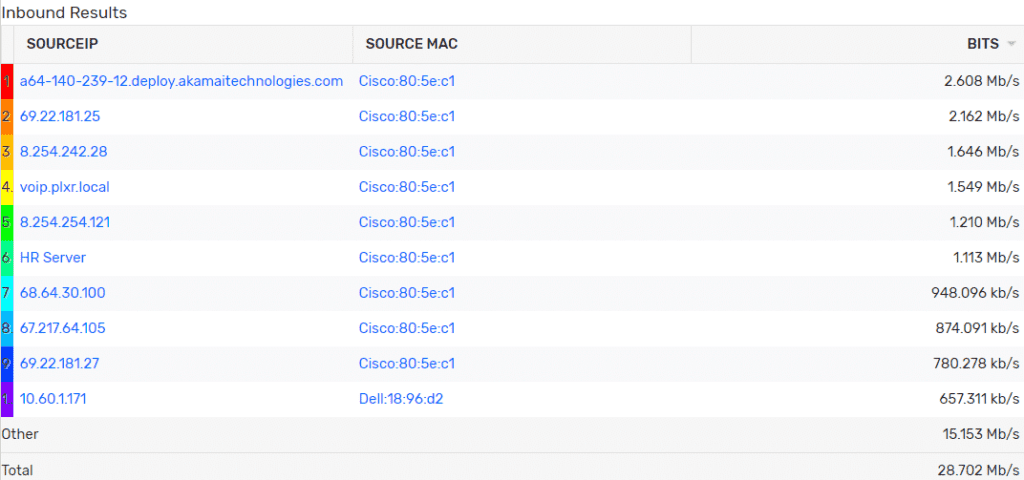Click the SOURCE MAC column header
This screenshot has height=480, width=1024.
pyautogui.click(x=411, y=44)
